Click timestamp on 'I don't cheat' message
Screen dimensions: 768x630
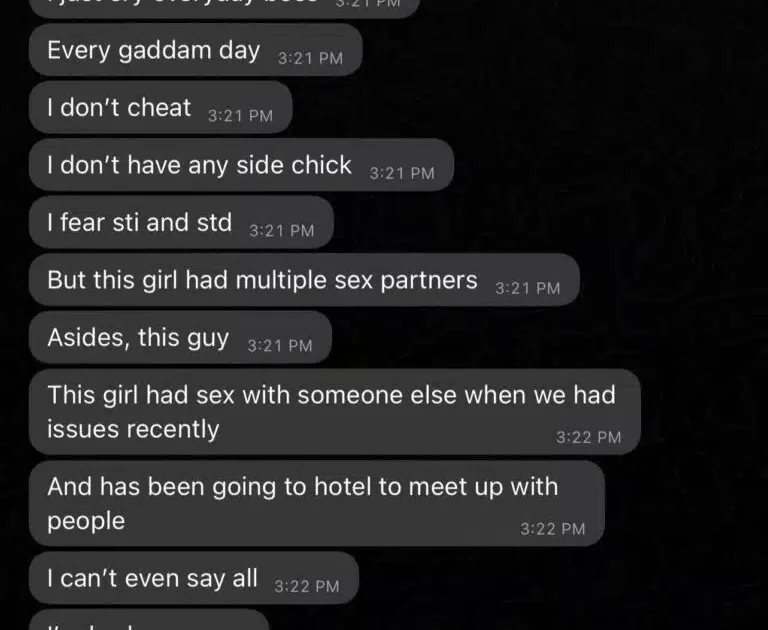(x=240, y=116)
